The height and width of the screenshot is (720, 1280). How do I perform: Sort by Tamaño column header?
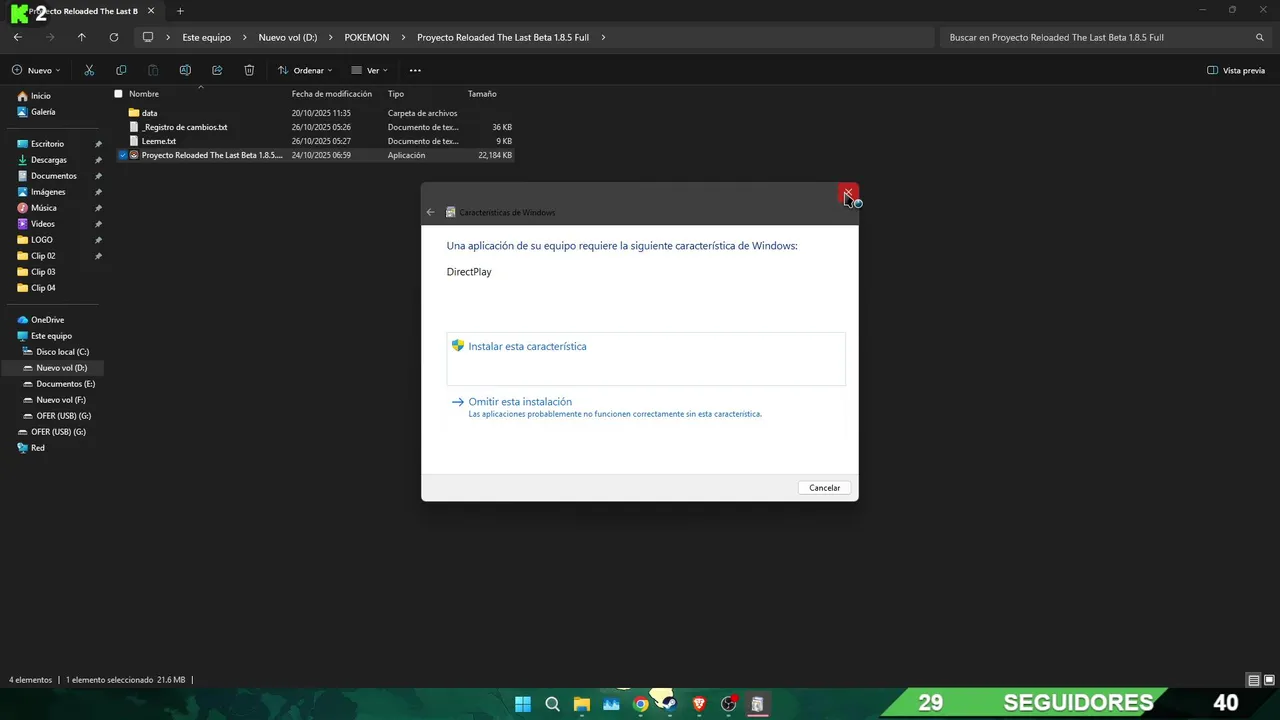coord(482,94)
